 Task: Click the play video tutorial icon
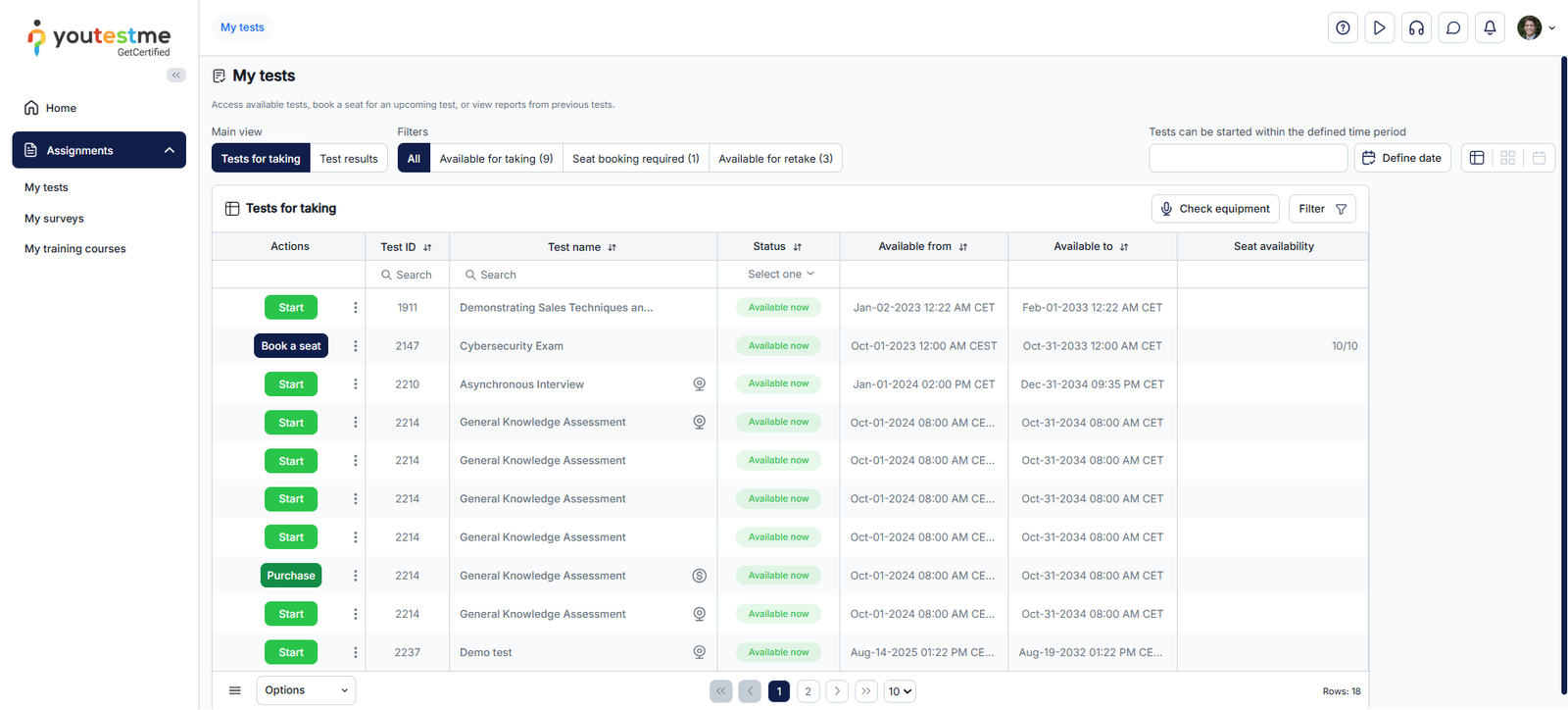pos(1379,27)
